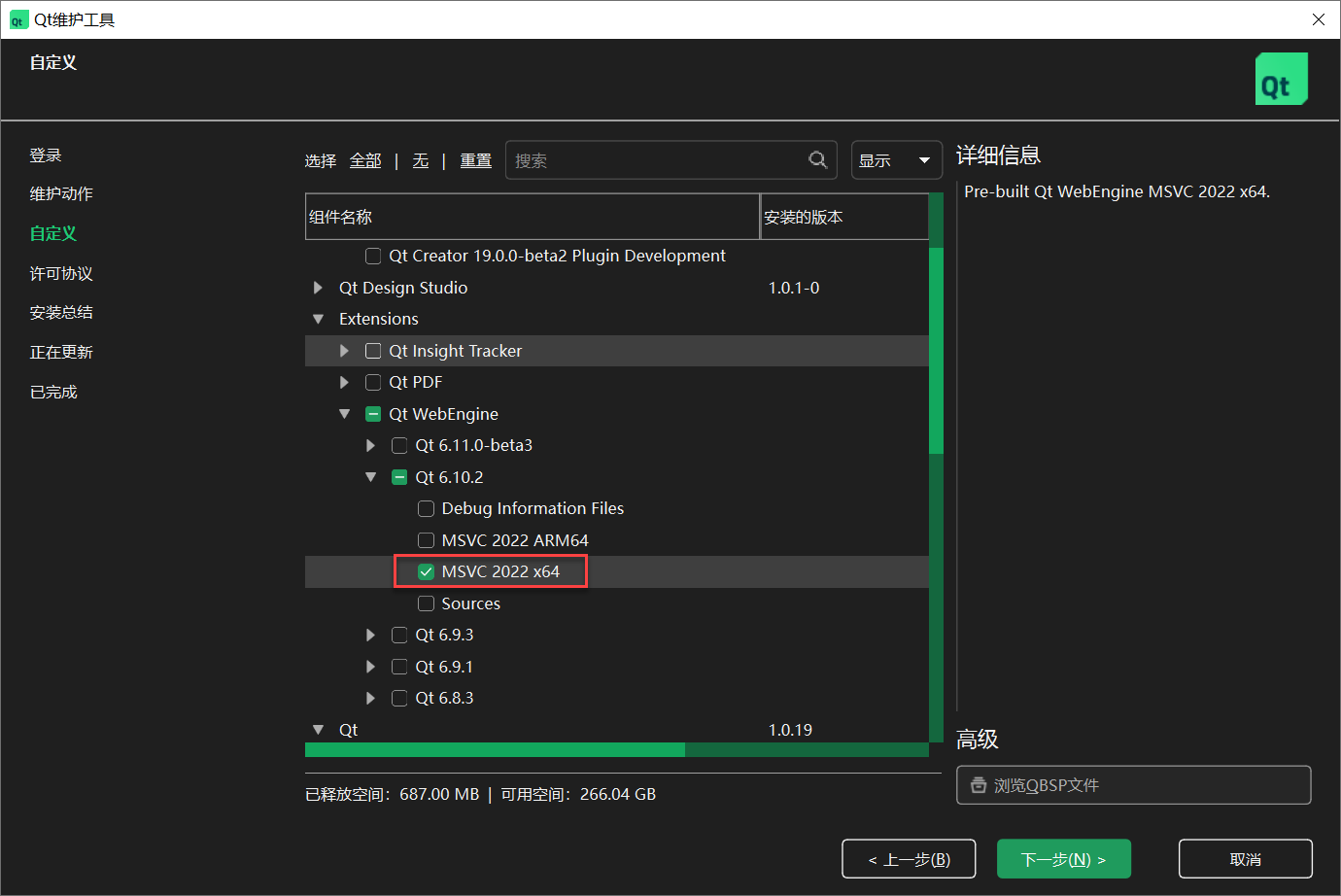Open the 显示 dropdown
This screenshot has width=1341, height=896.
pos(896,160)
